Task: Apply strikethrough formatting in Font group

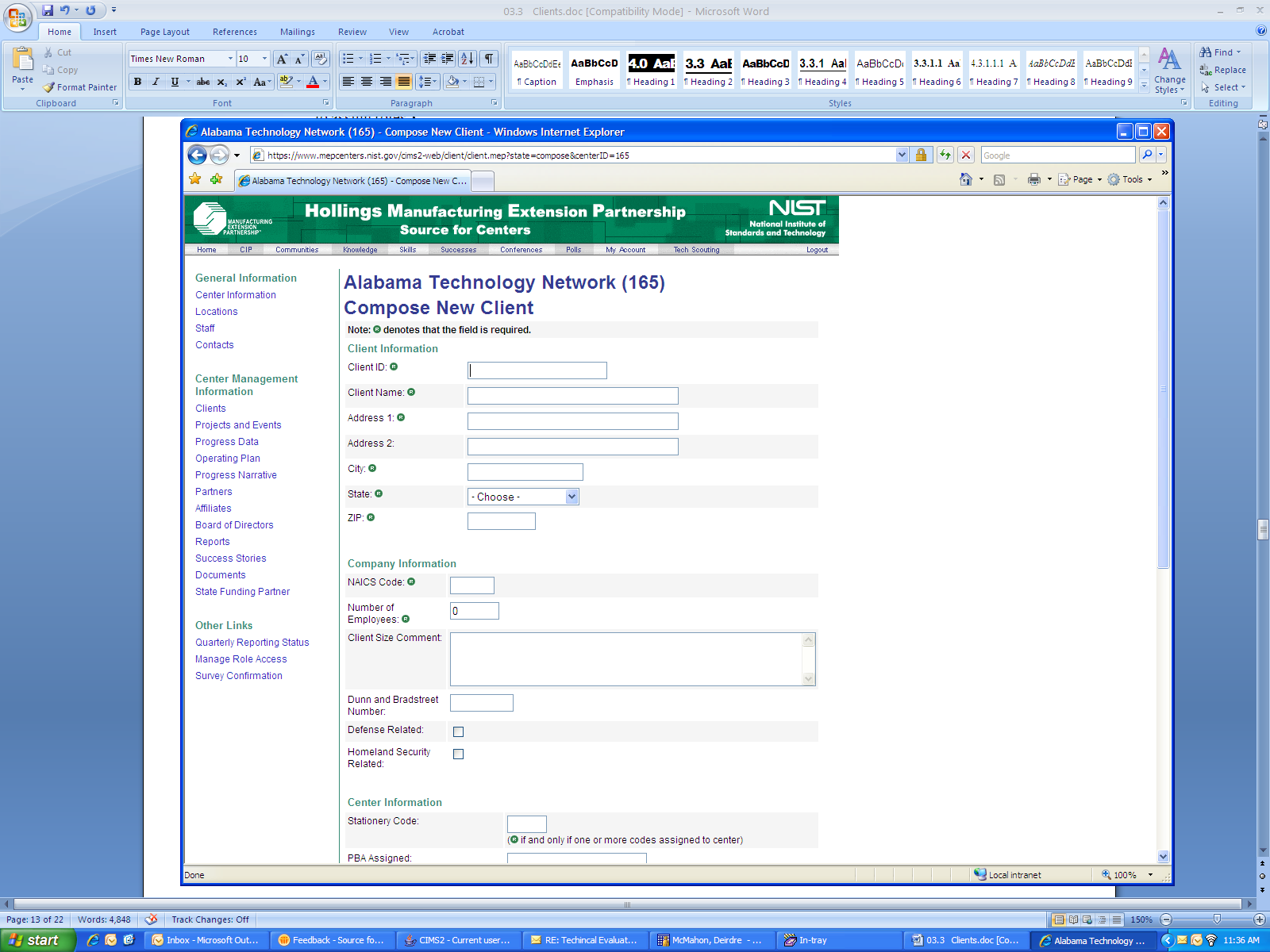Action: click(203, 82)
